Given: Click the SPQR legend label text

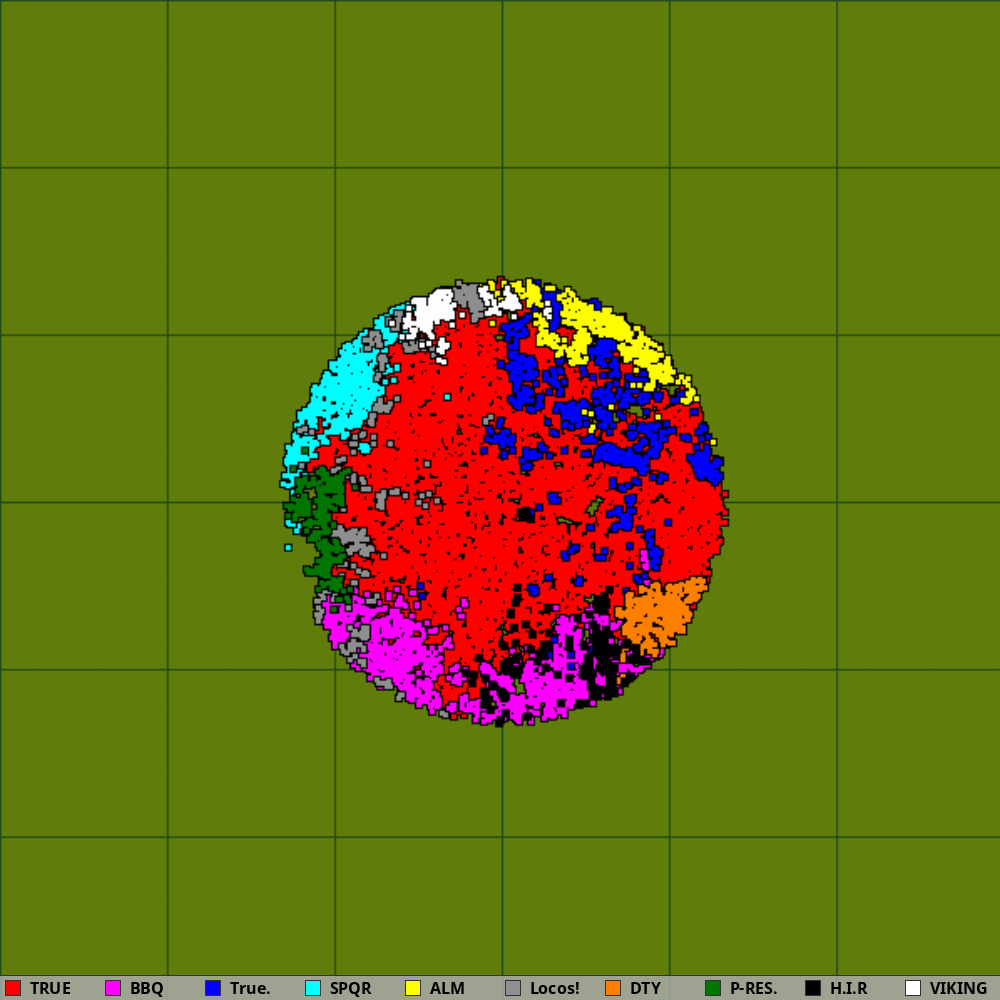Looking at the screenshot, I should coord(350,988).
